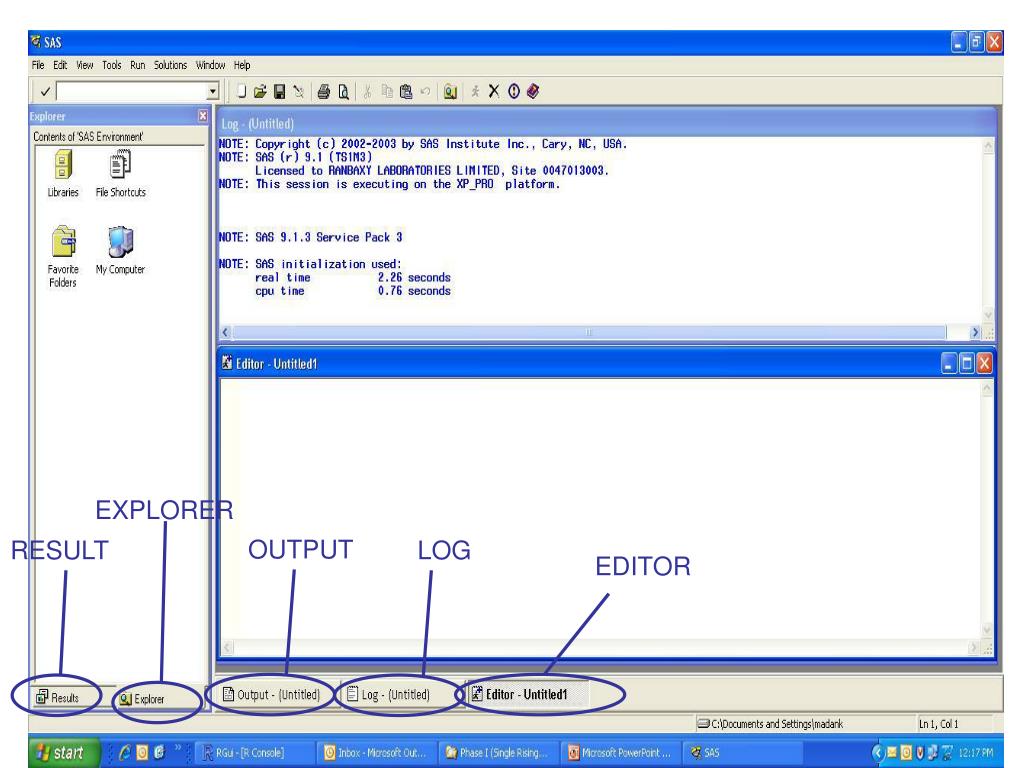The width and height of the screenshot is (1024, 768).
Task: Open the Help menu
Action: click(242, 65)
